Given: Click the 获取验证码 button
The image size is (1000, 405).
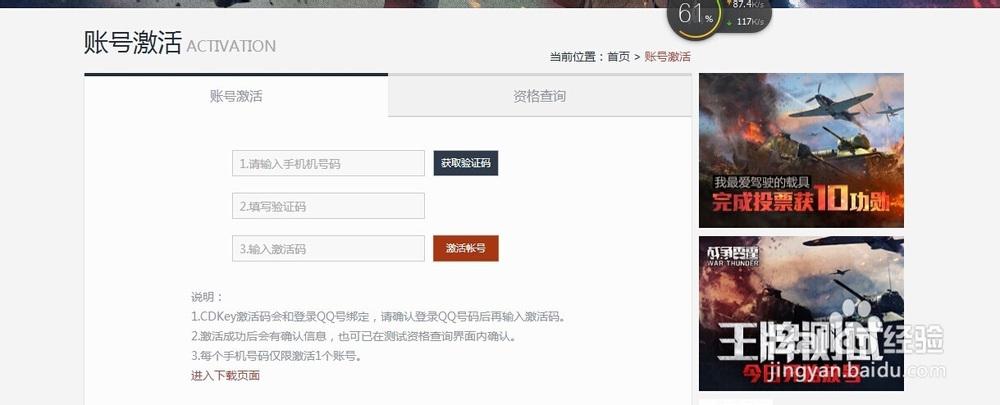Looking at the screenshot, I should click(x=466, y=163).
